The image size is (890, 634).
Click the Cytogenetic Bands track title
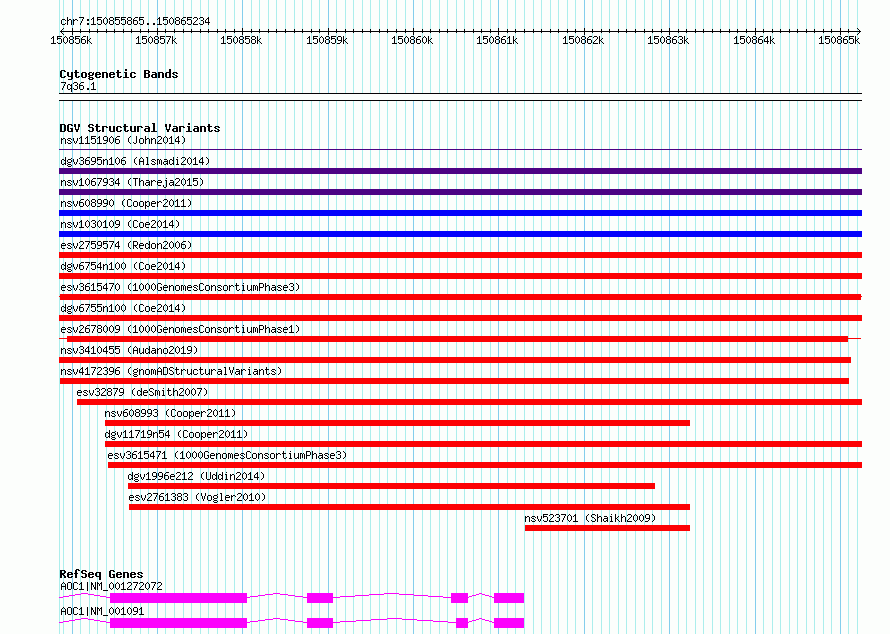[x=119, y=74]
